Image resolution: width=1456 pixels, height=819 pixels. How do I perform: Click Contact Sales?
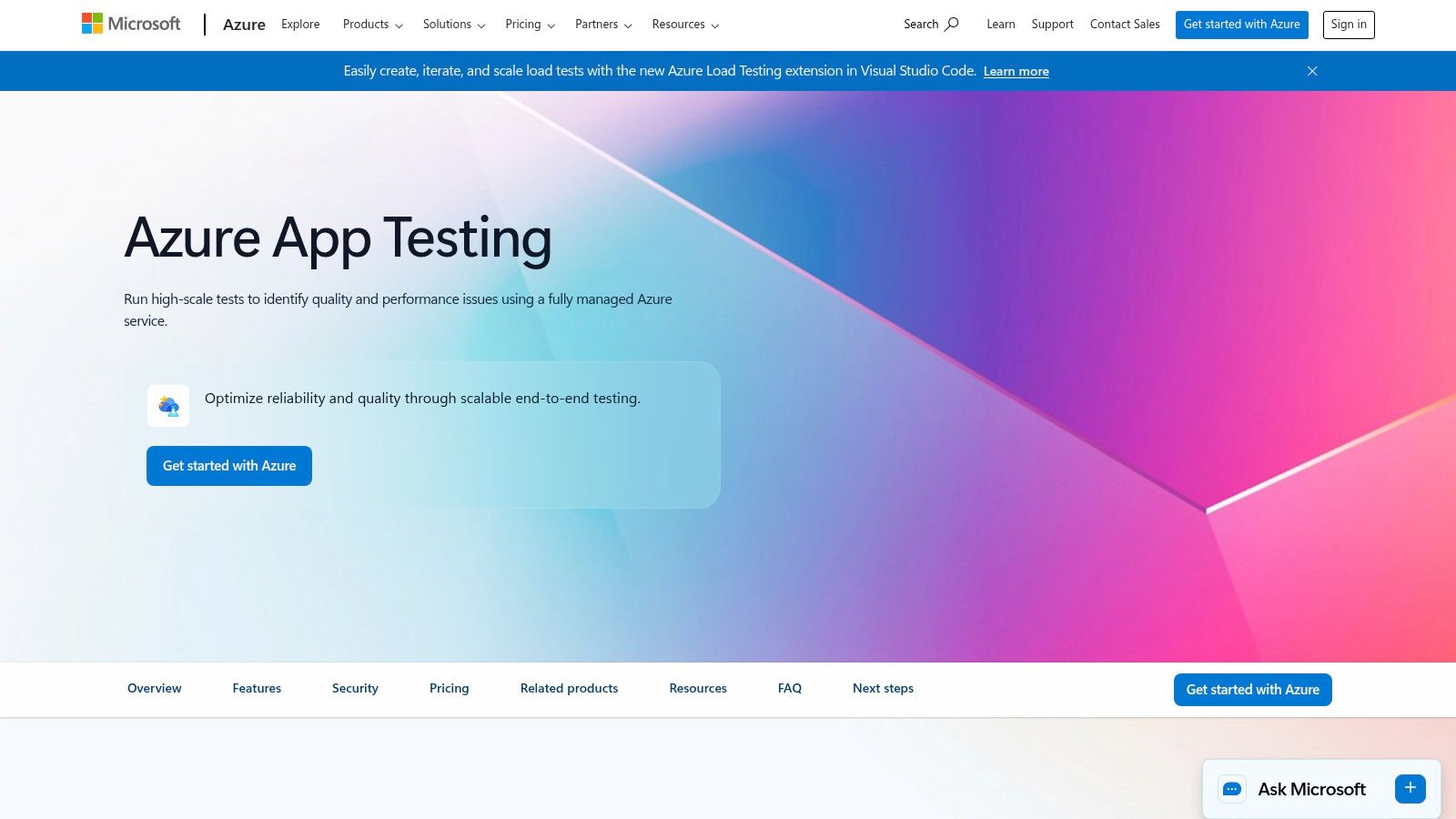tap(1125, 25)
